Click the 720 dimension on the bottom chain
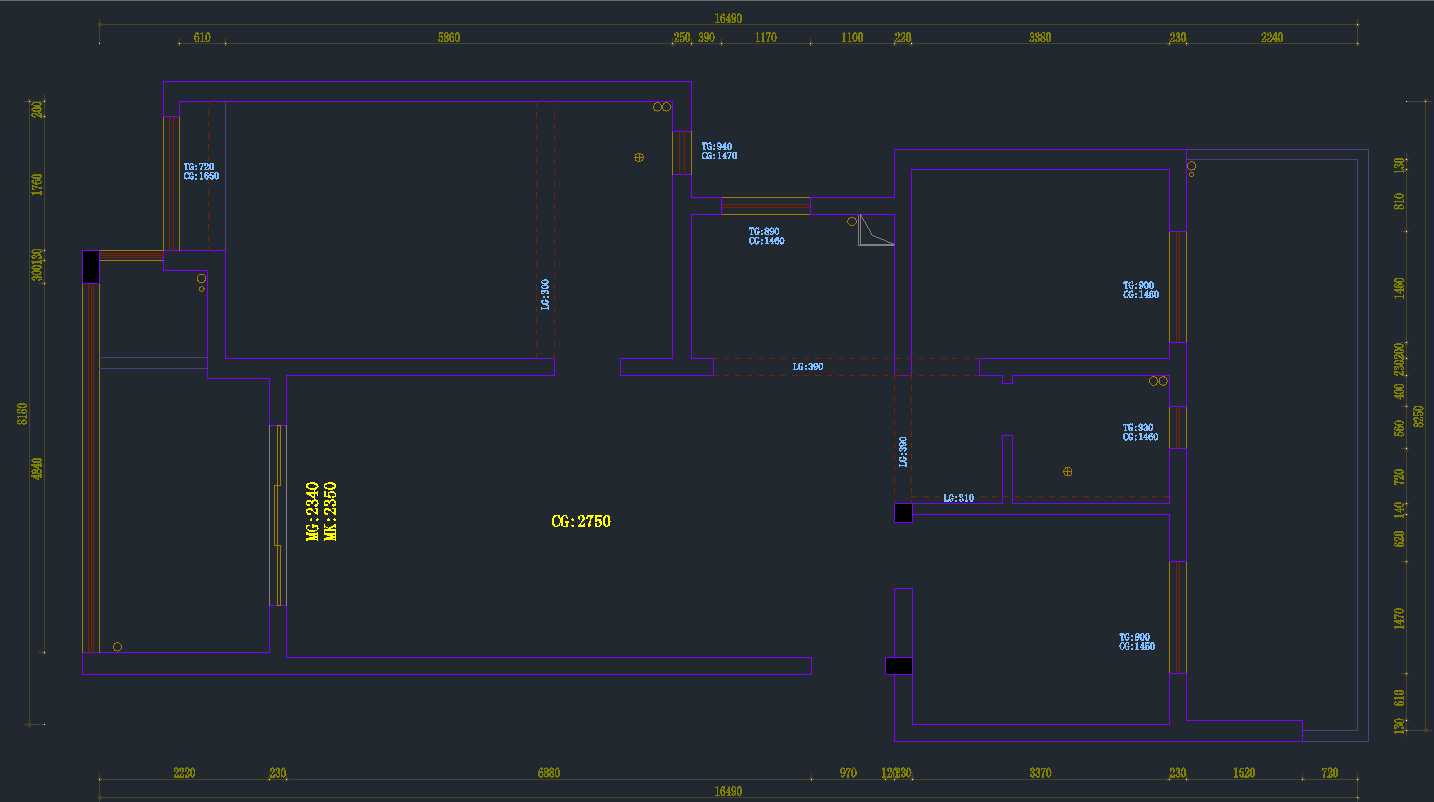 click(x=1329, y=773)
